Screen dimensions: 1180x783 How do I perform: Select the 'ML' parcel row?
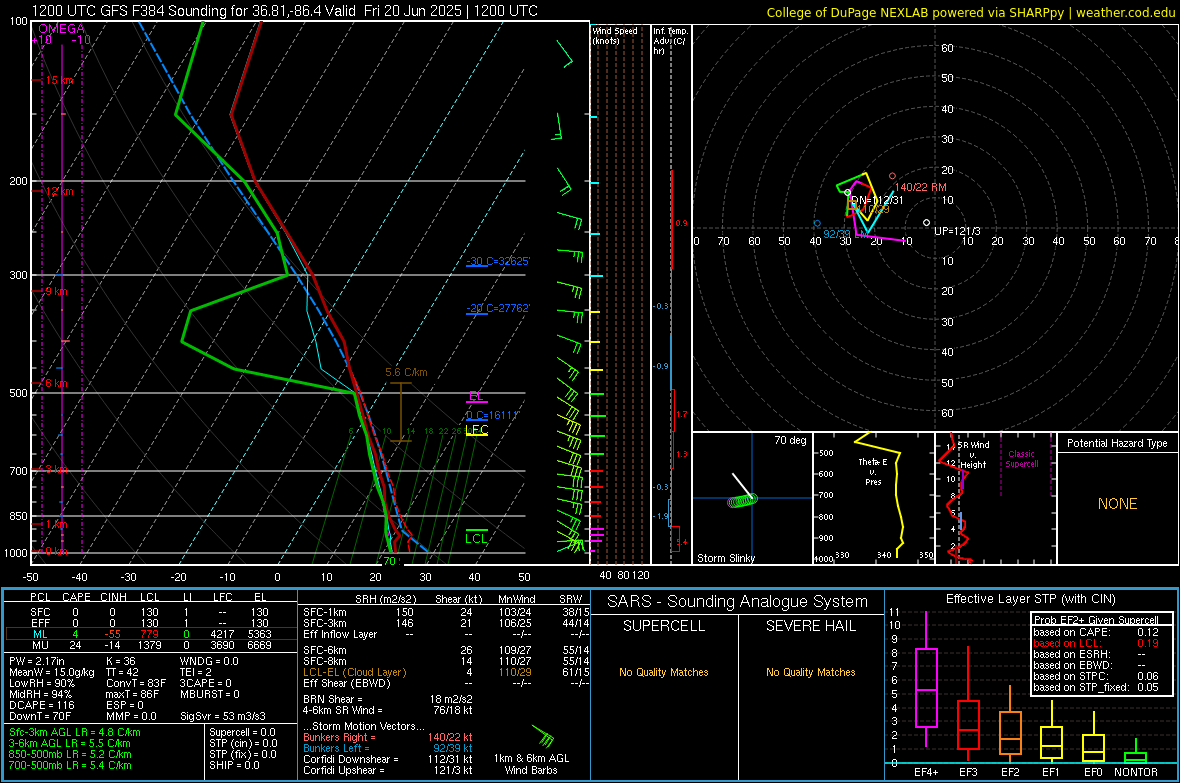[x=150, y=634]
